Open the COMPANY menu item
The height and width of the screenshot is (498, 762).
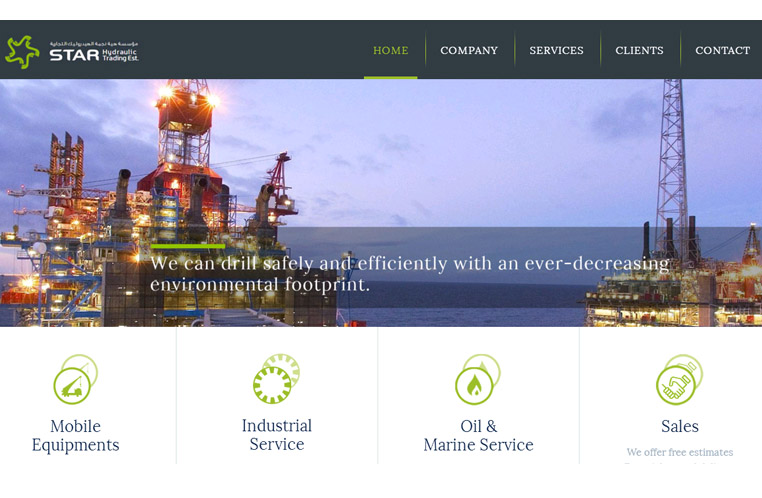[x=469, y=51]
